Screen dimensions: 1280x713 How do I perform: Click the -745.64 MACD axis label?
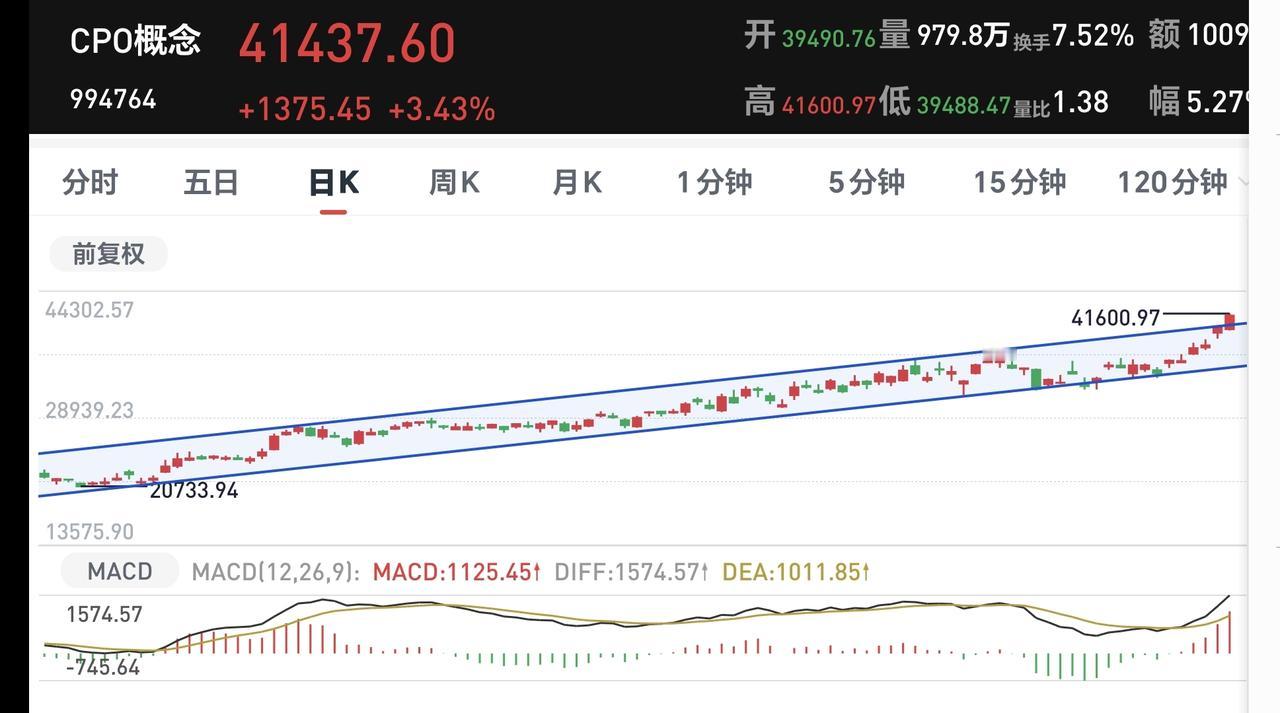103,667
